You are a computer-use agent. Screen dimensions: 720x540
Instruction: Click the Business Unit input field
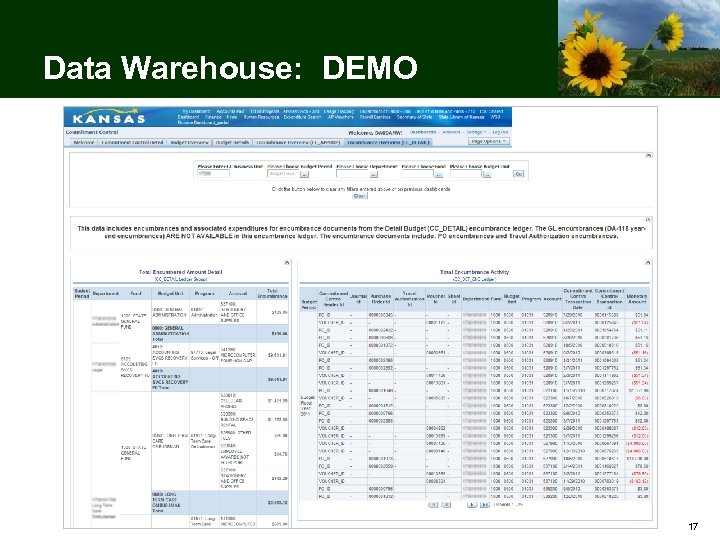point(214,174)
